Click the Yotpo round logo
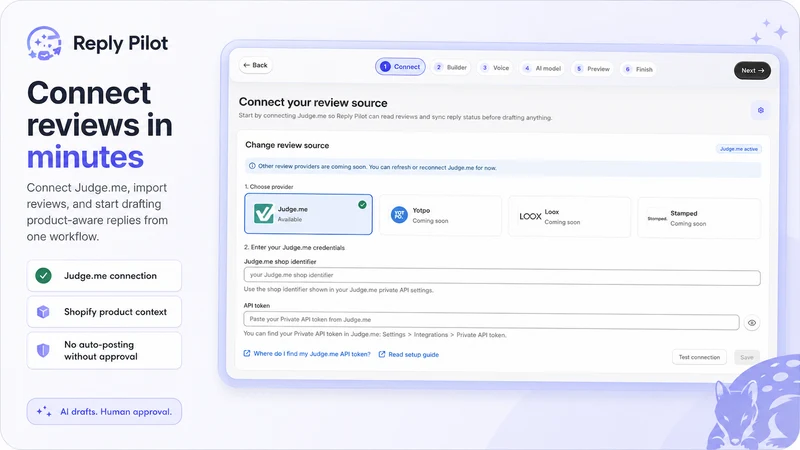 point(399,215)
